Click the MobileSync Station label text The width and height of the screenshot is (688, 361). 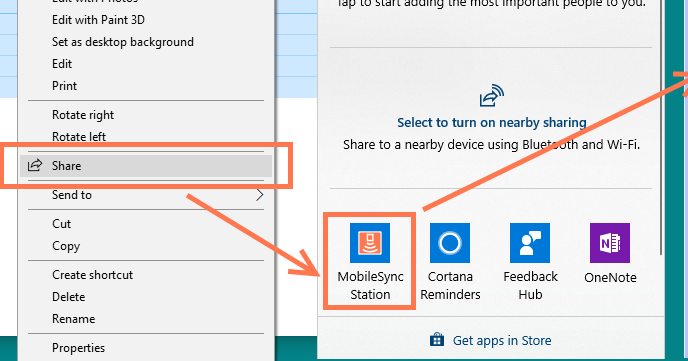[x=370, y=286]
